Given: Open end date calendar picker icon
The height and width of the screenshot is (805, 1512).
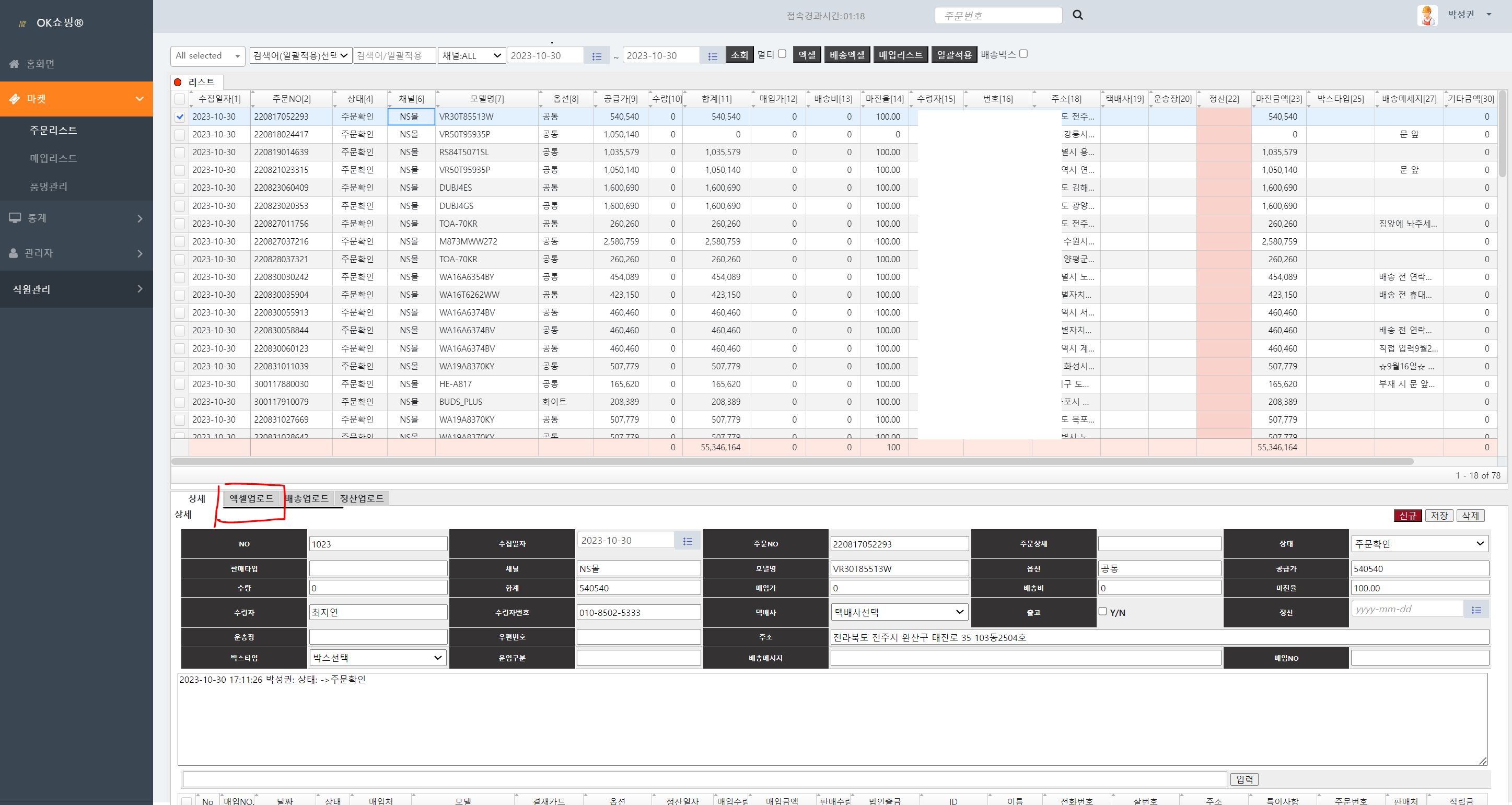Looking at the screenshot, I should tap(713, 56).
